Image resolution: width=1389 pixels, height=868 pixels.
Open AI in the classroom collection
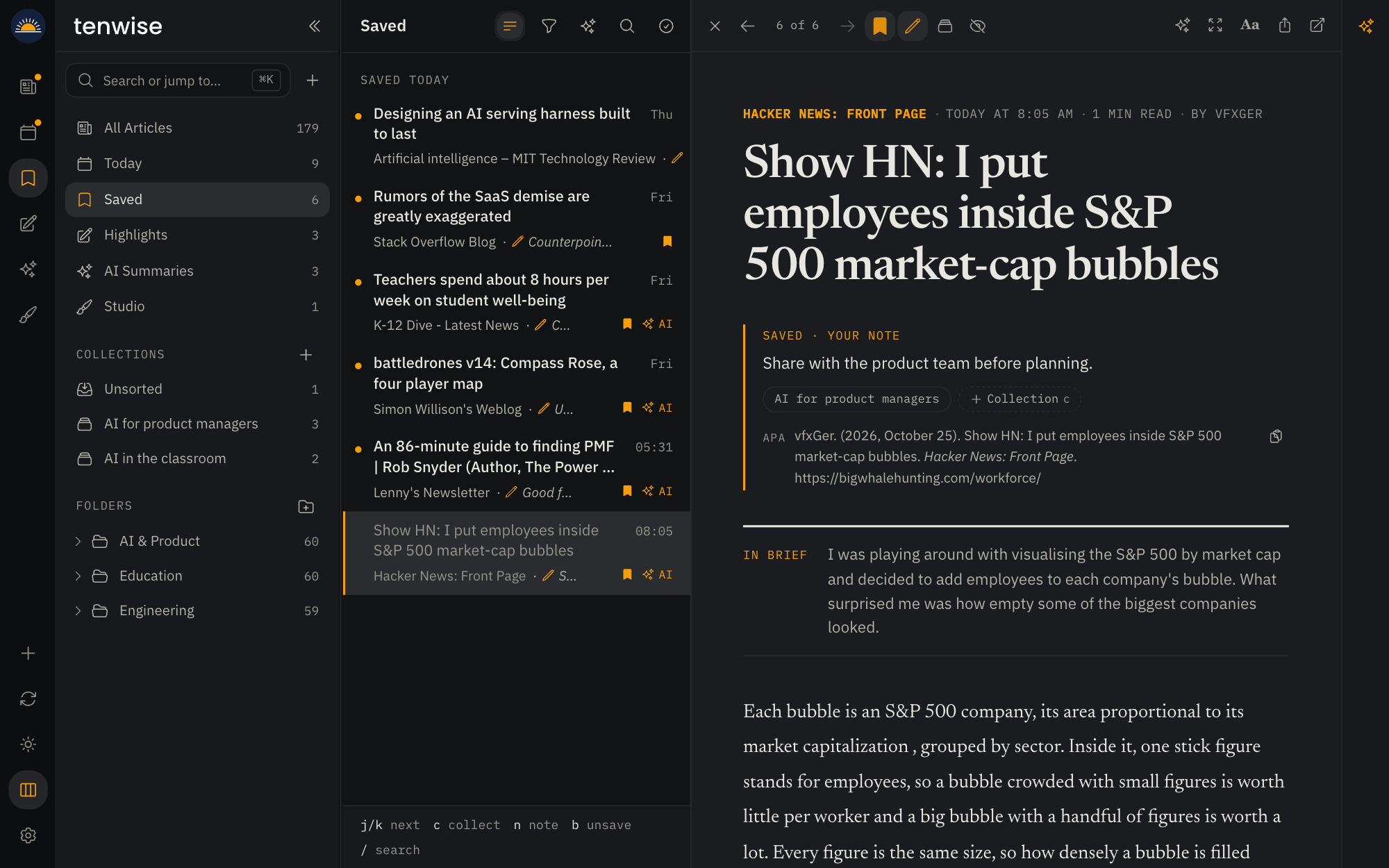(x=197, y=458)
